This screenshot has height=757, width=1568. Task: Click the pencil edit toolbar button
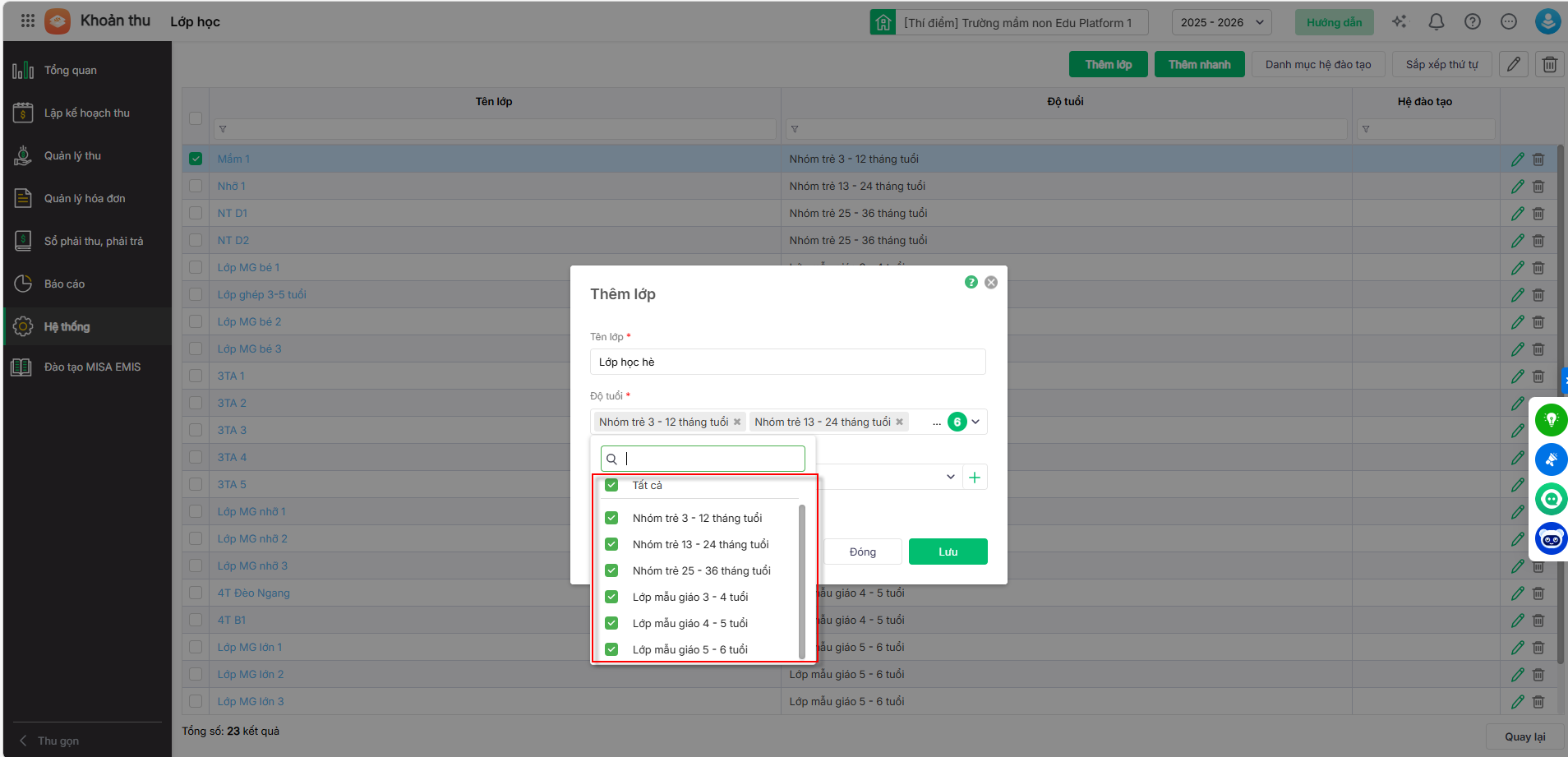tap(1514, 64)
